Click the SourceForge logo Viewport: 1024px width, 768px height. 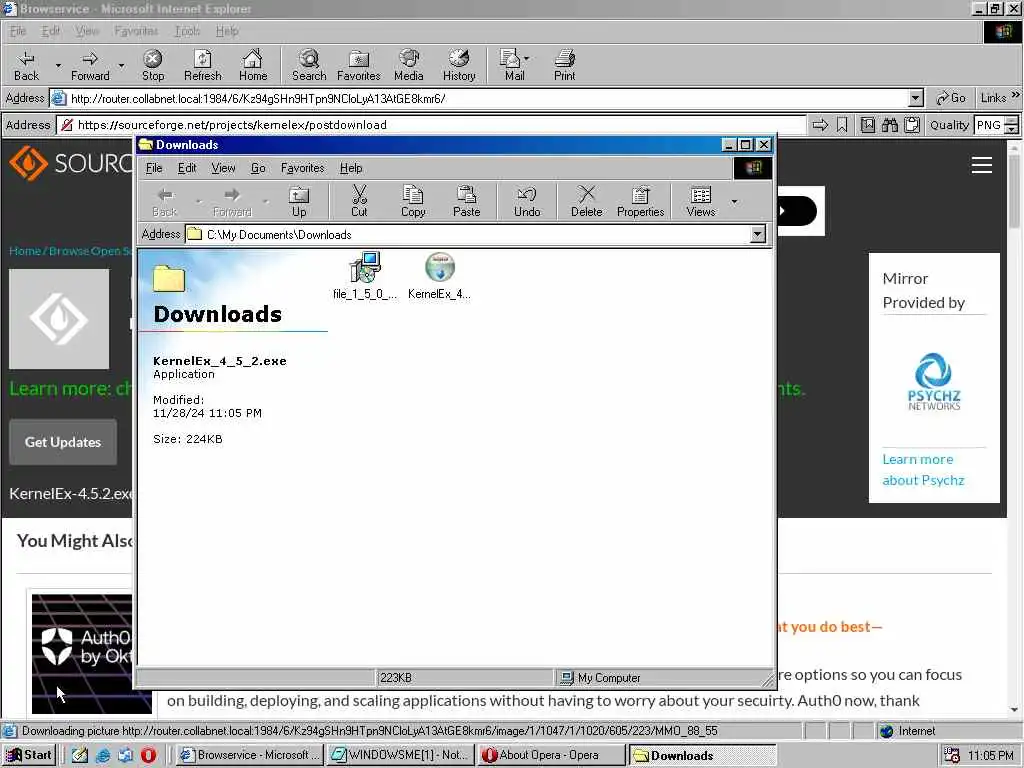coord(71,163)
